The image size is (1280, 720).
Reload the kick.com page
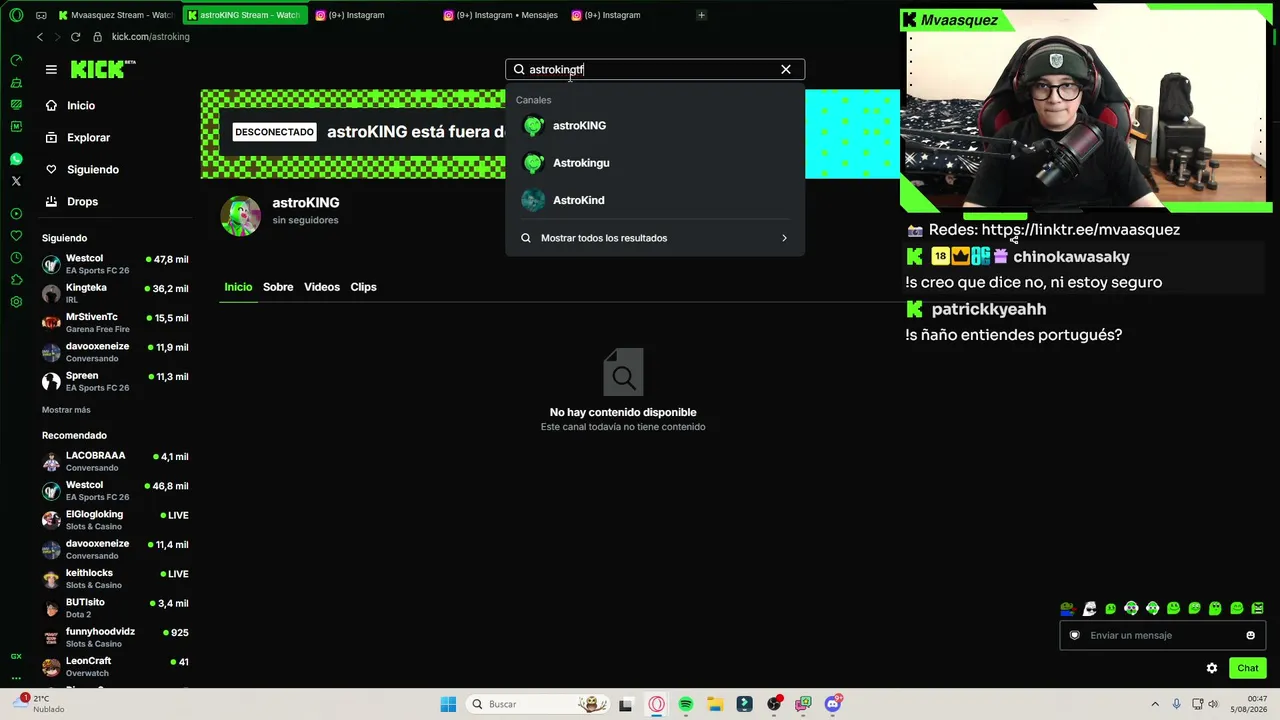tap(75, 37)
